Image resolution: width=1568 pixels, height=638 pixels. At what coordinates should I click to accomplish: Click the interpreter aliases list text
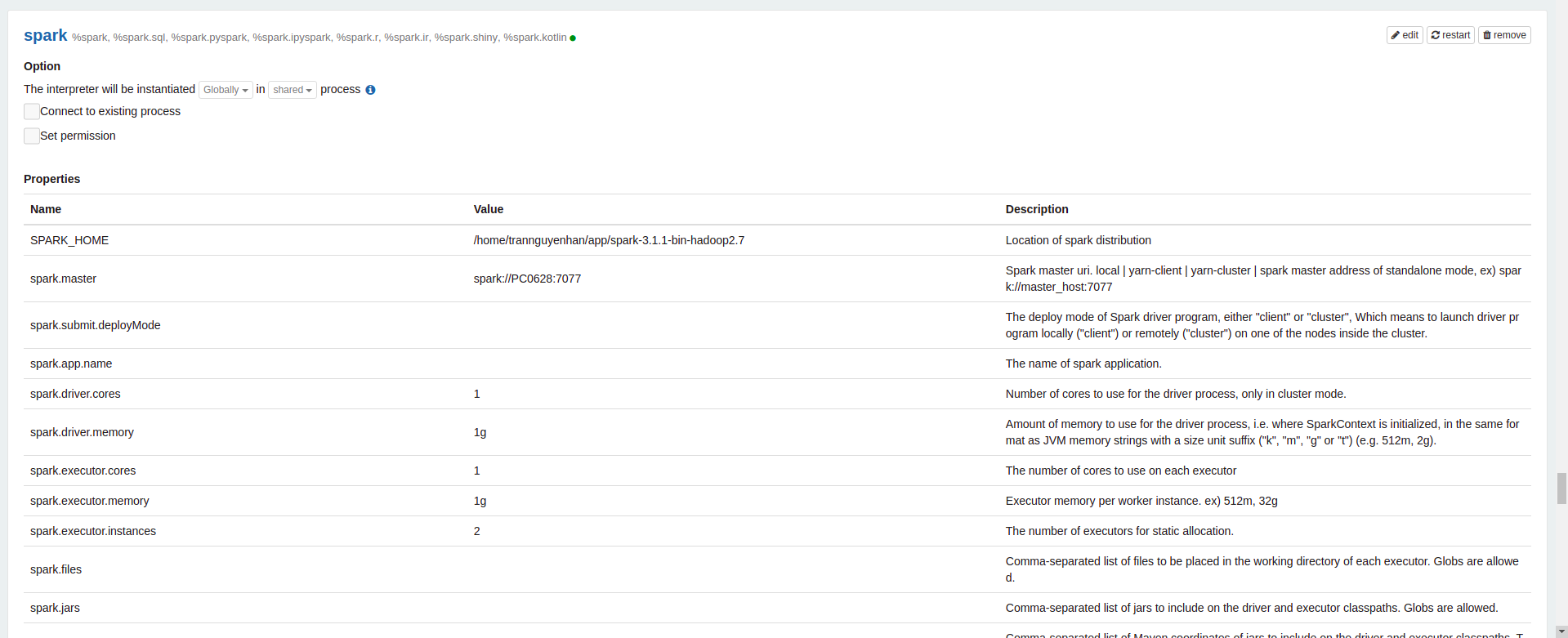[319, 38]
